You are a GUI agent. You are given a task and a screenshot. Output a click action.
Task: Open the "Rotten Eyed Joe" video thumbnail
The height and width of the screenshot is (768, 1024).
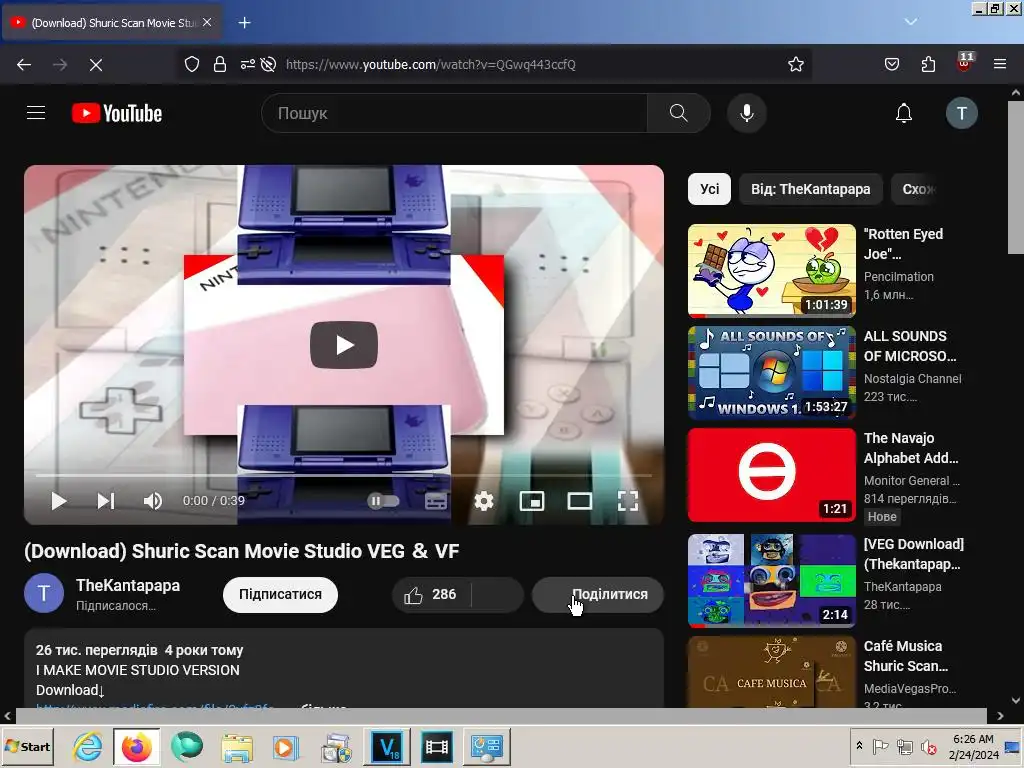click(x=772, y=270)
